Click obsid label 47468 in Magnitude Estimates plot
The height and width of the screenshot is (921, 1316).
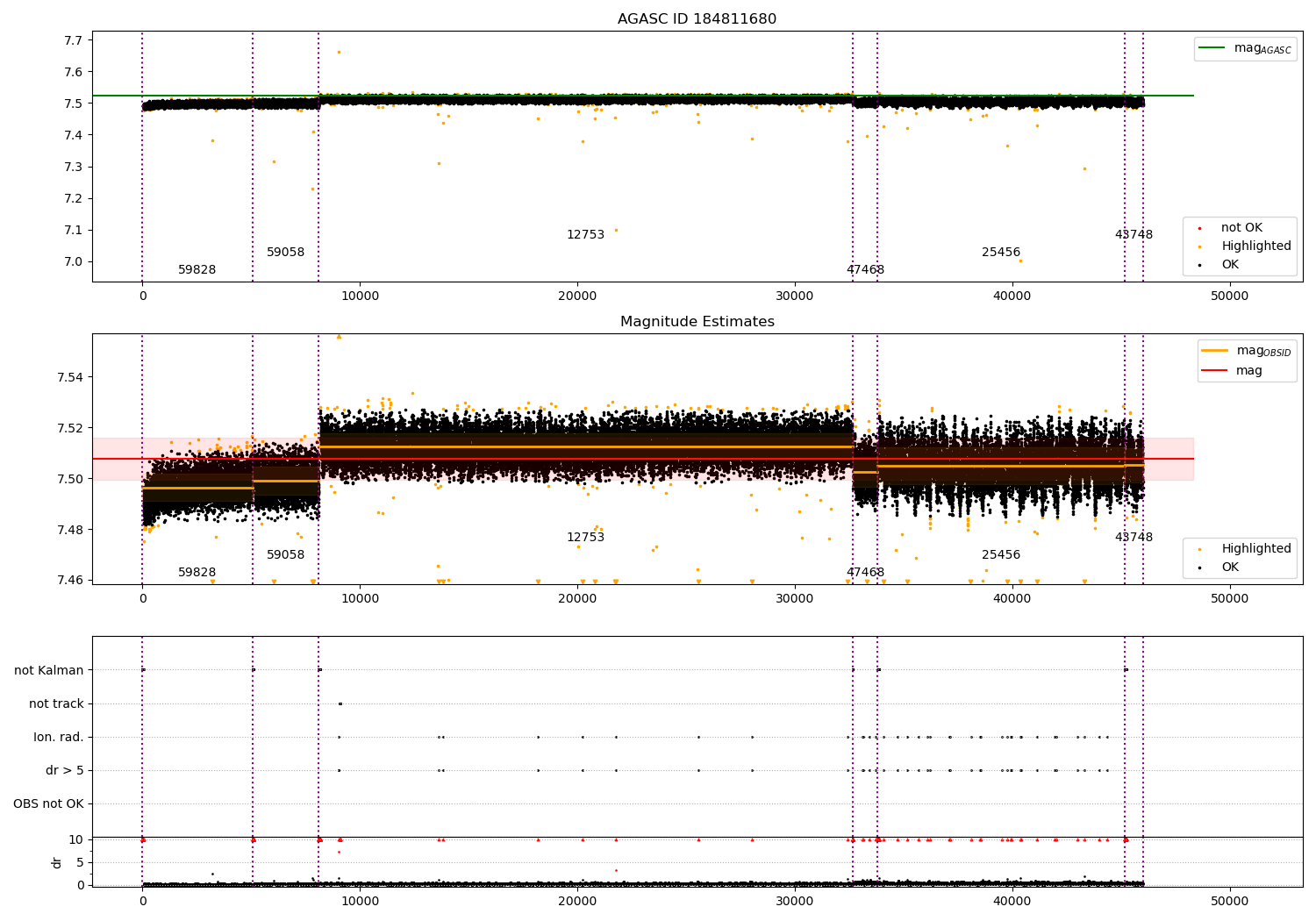[865, 573]
